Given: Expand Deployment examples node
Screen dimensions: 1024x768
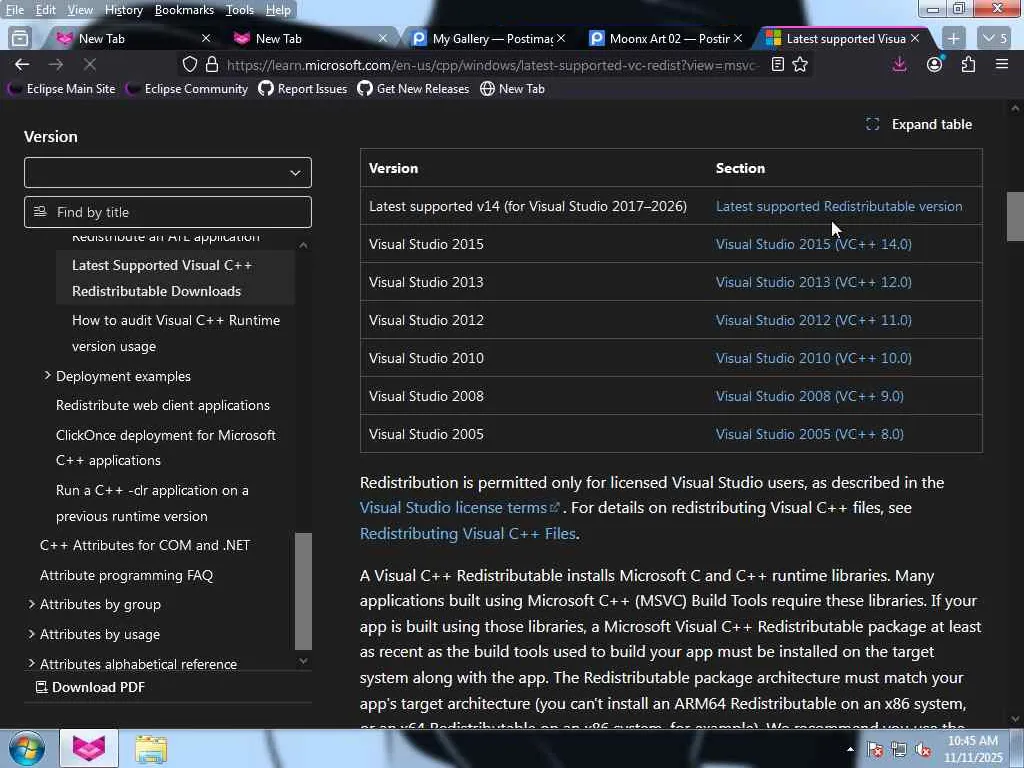Looking at the screenshot, I should pos(47,376).
